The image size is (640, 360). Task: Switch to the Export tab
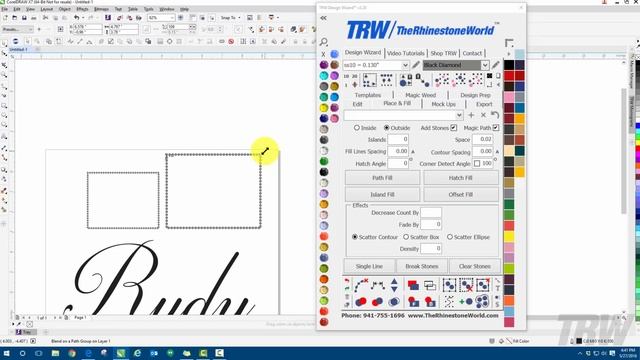[x=484, y=104]
